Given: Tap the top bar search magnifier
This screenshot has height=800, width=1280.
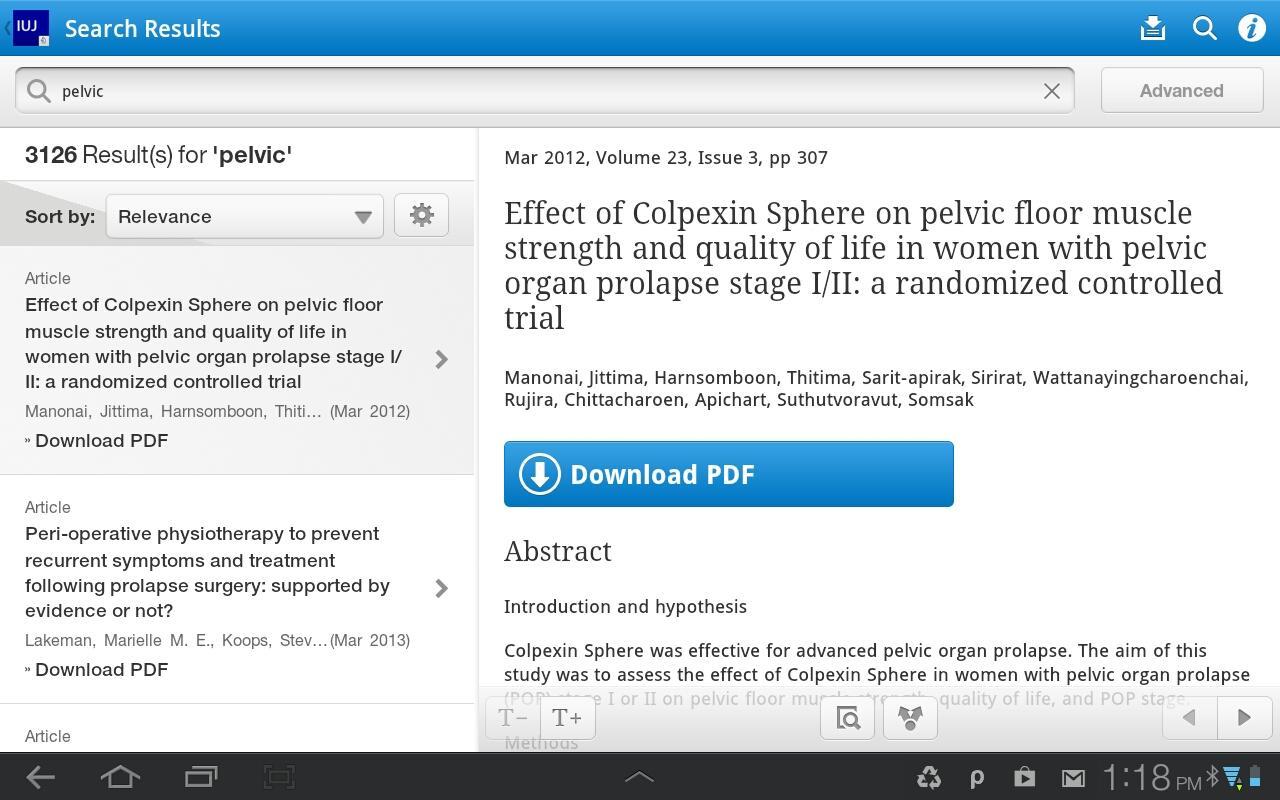Looking at the screenshot, I should 1205,28.
